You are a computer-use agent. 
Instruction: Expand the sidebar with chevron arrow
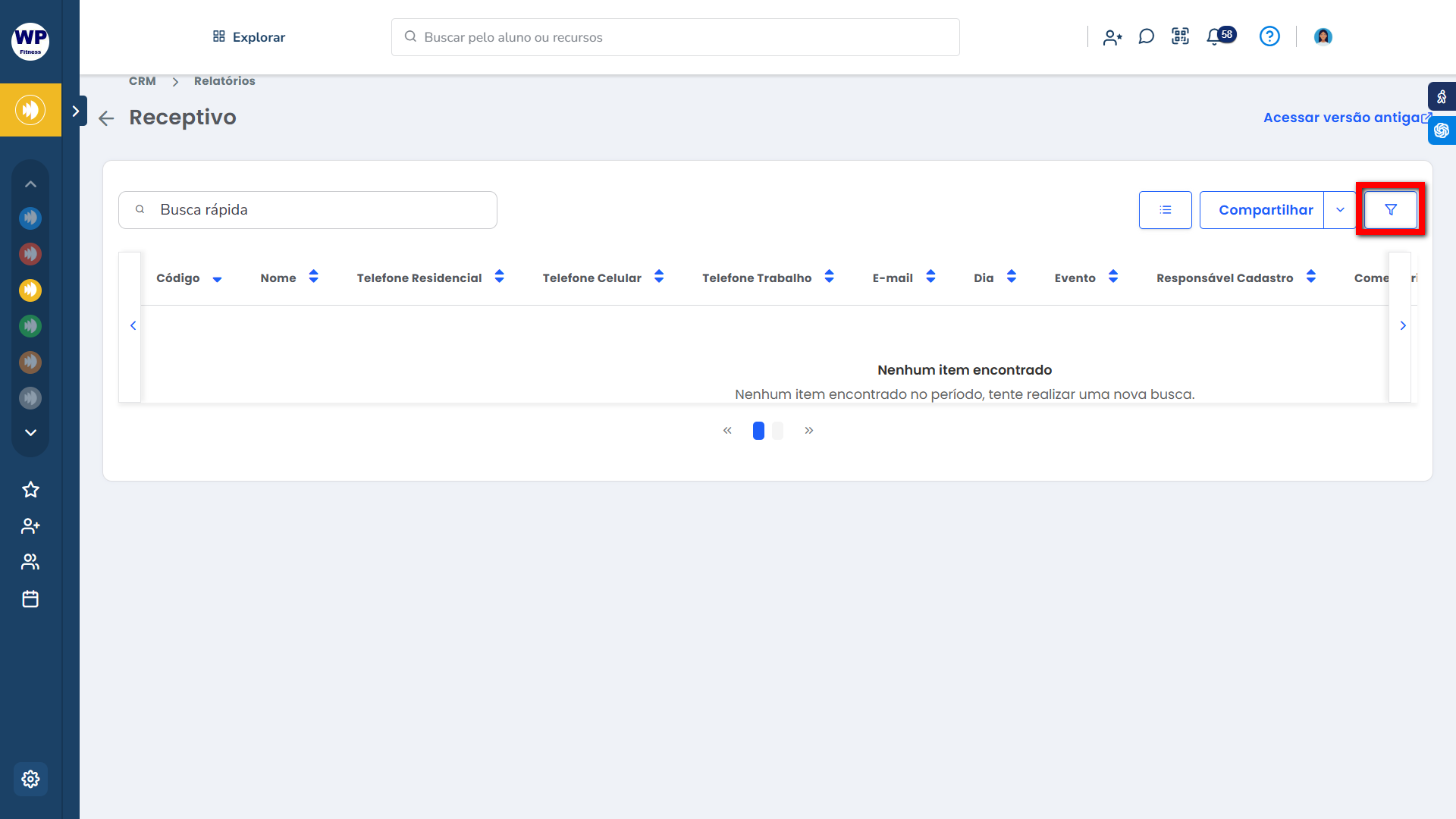click(x=75, y=111)
